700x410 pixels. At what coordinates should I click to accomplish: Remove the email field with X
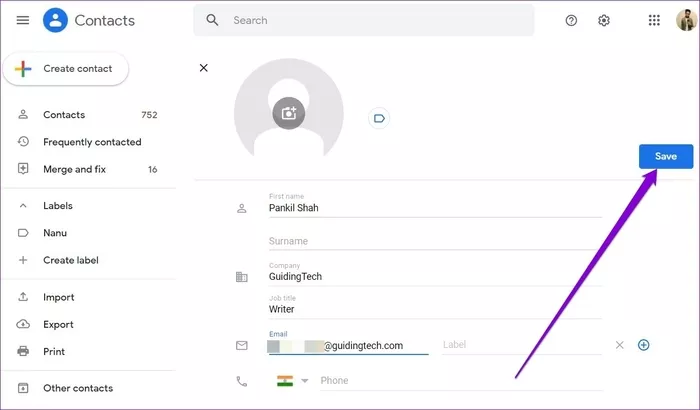(620, 345)
